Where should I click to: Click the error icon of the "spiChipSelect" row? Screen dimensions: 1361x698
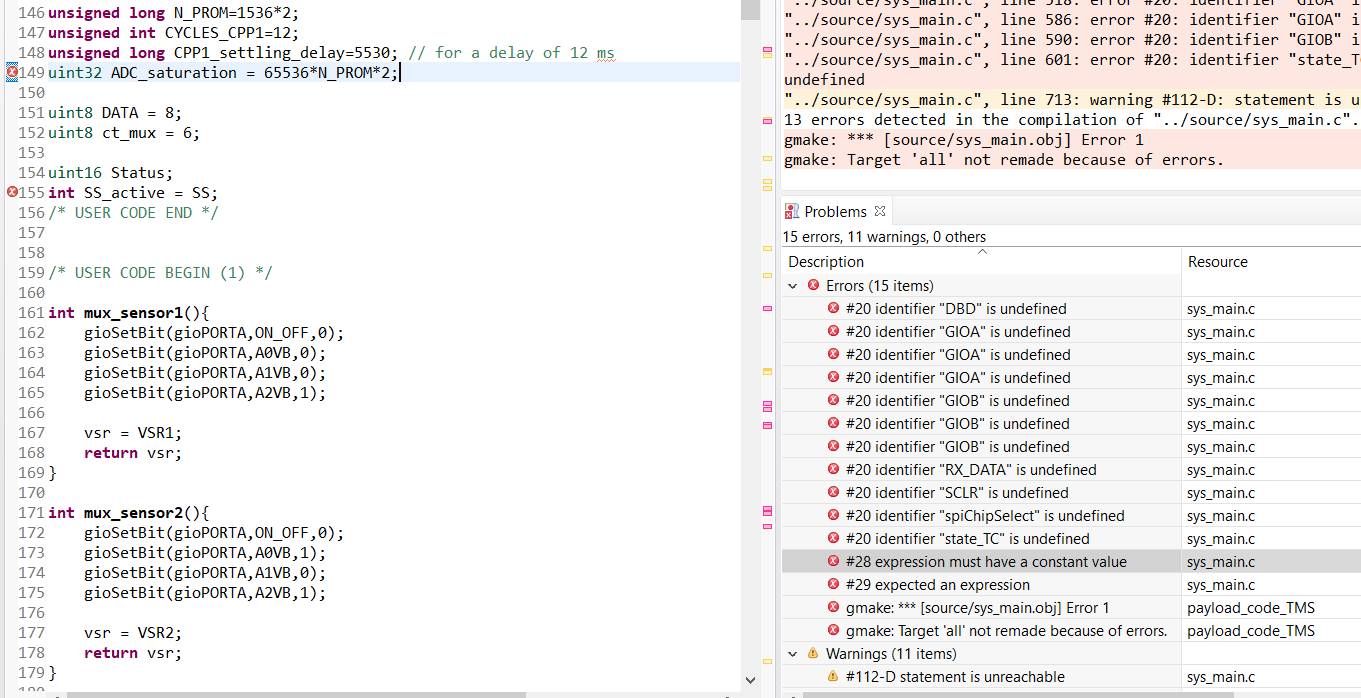(833, 515)
